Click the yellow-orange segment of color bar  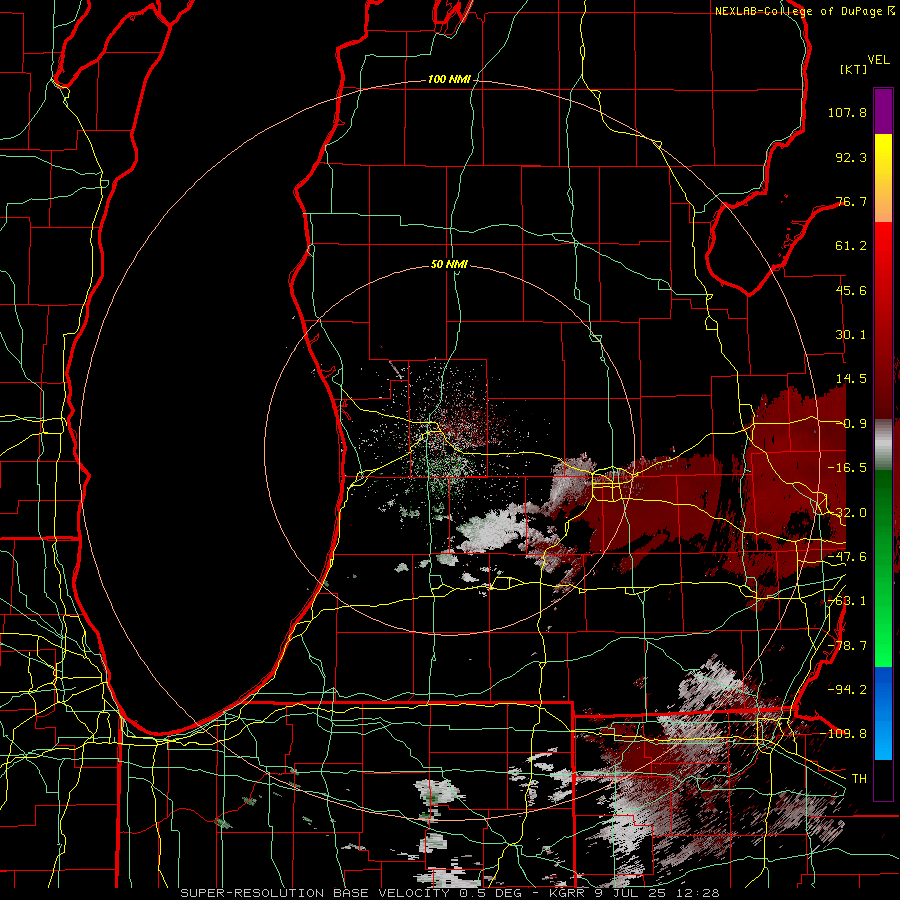[883, 178]
